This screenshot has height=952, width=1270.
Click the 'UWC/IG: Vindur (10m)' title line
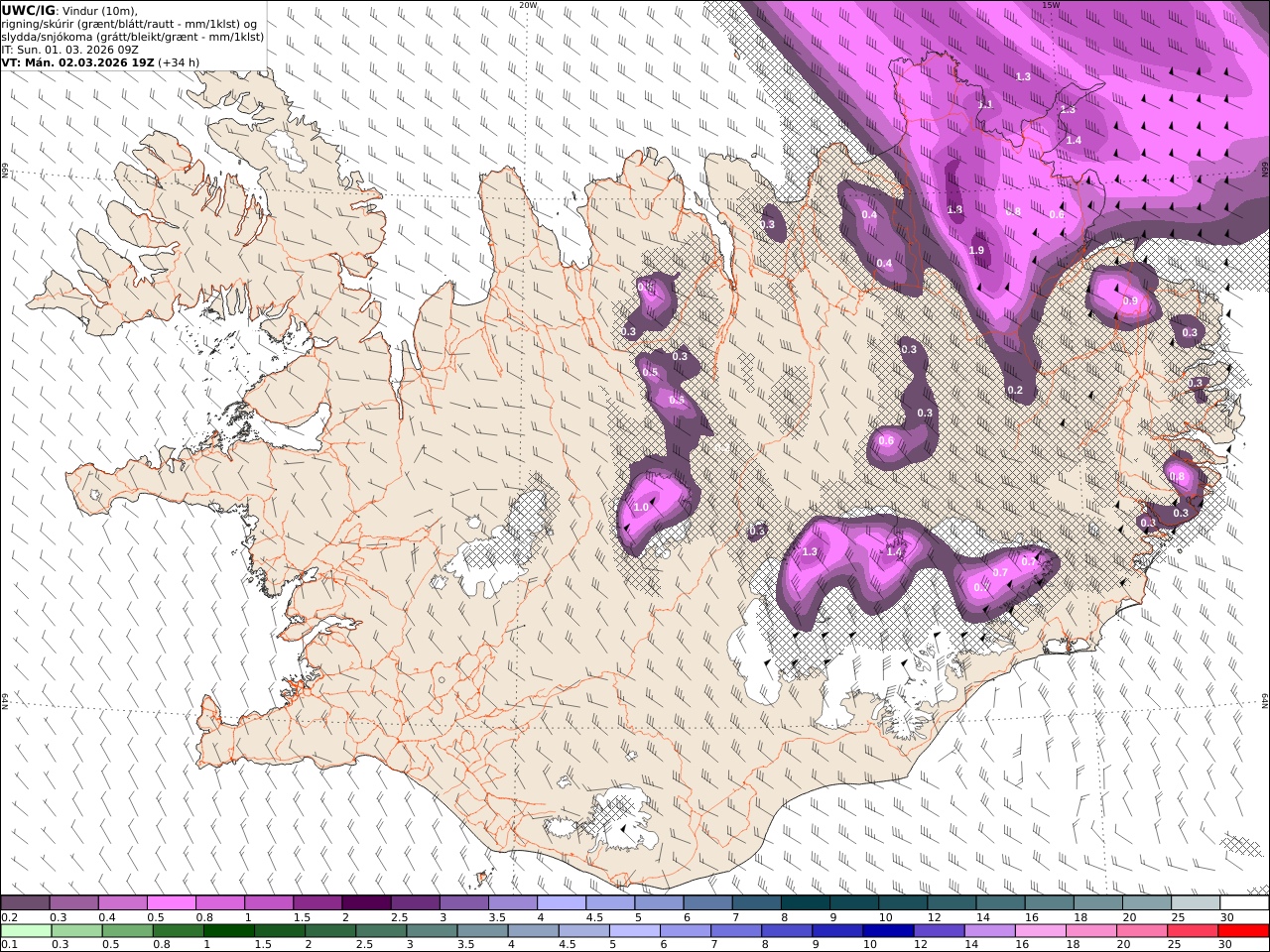coord(69,10)
